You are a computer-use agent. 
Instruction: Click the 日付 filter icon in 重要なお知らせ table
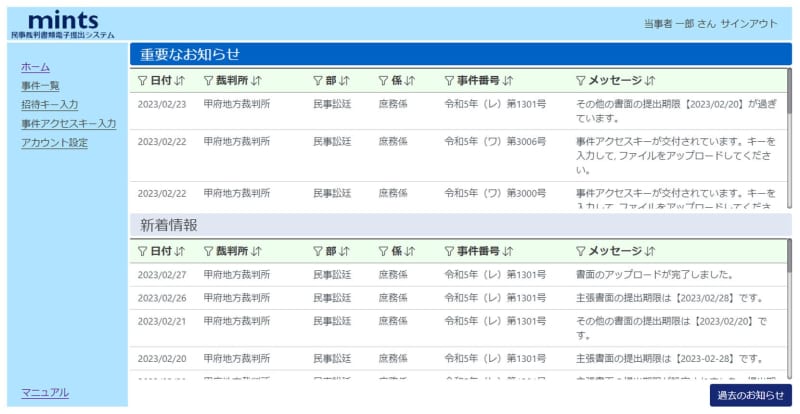pyautogui.click(x=142, y=81)
